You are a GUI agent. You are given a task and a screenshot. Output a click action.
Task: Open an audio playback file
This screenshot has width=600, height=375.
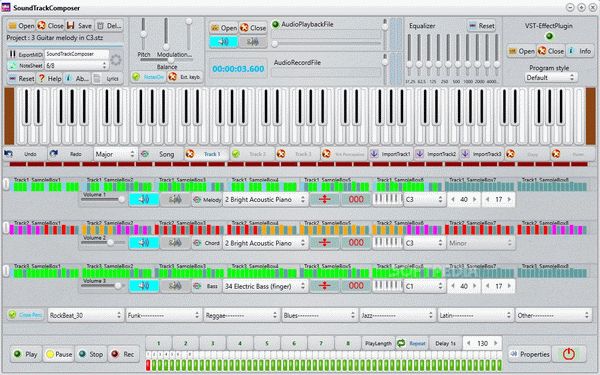click(224, 28)
